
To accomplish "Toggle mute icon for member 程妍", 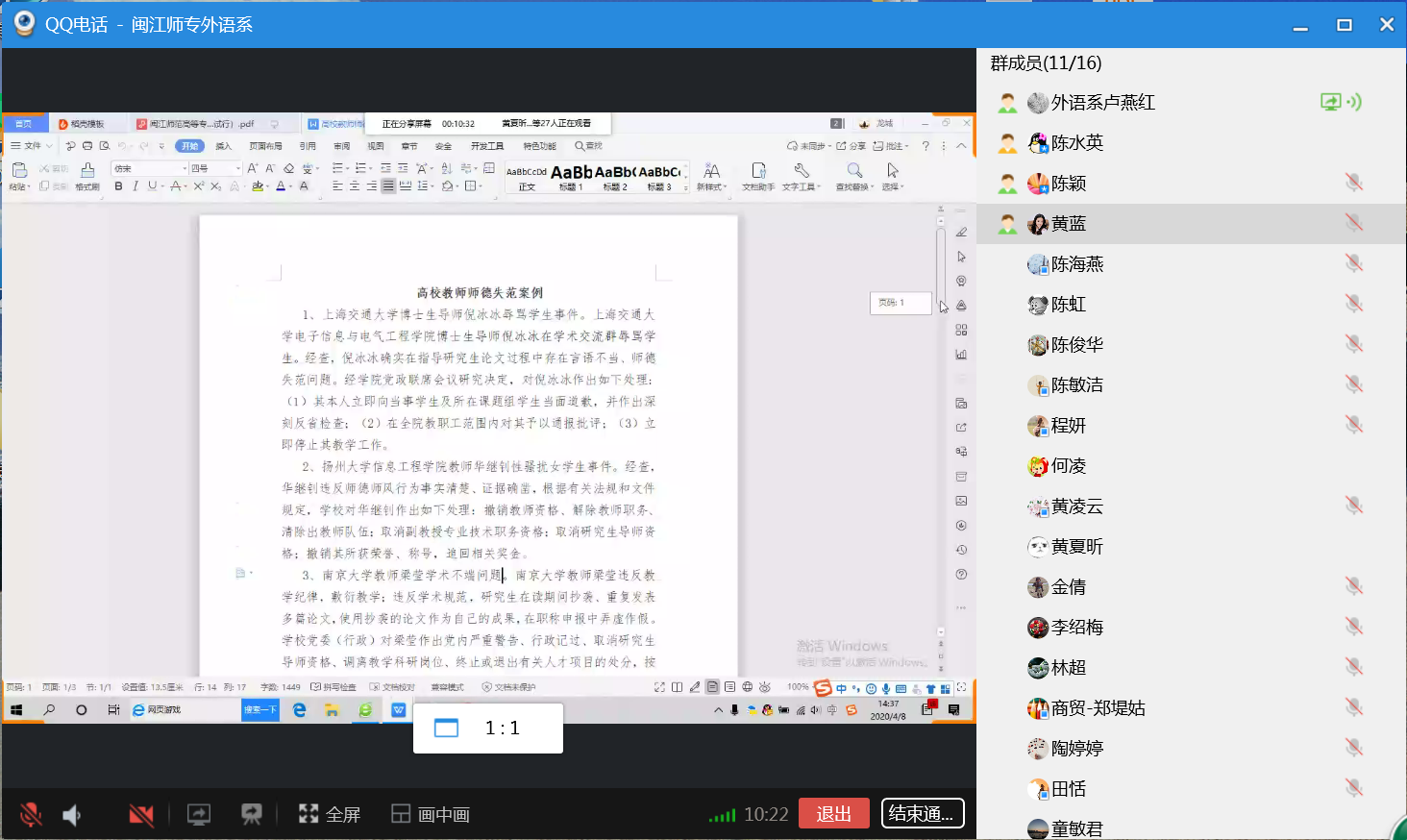I will click(x=1354, y=425).
